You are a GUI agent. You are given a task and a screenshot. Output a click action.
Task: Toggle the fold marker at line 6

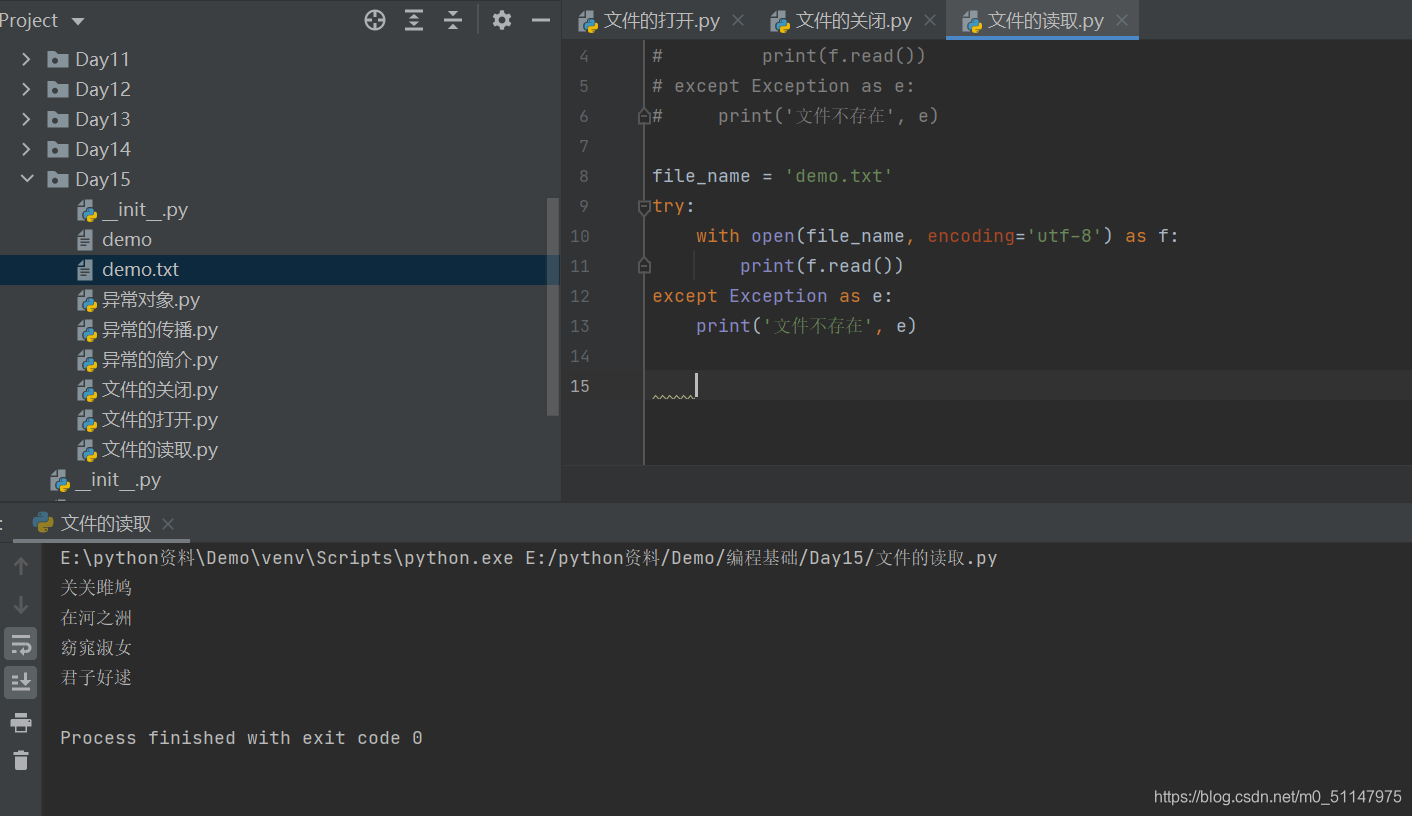tap(644, 117)
